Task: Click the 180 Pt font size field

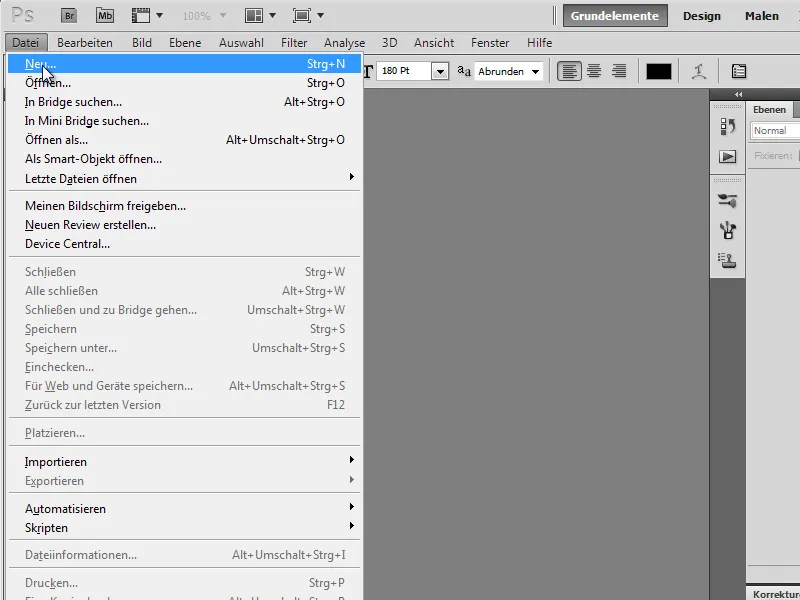Action: 404,71
